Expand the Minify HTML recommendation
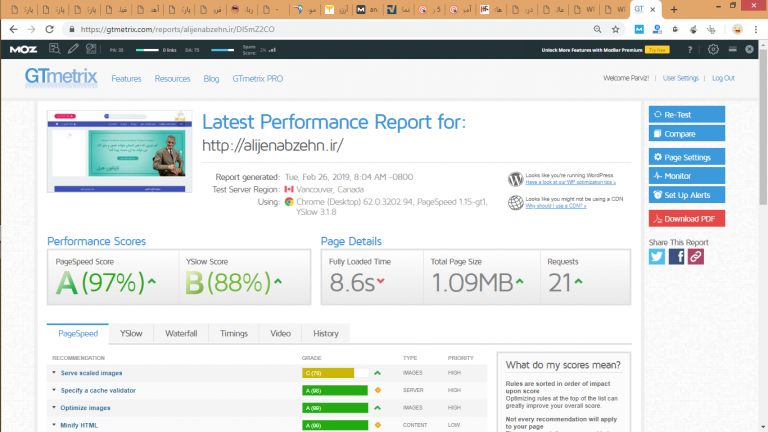Viewport: 768px width, 432px height. pos(79,425)
